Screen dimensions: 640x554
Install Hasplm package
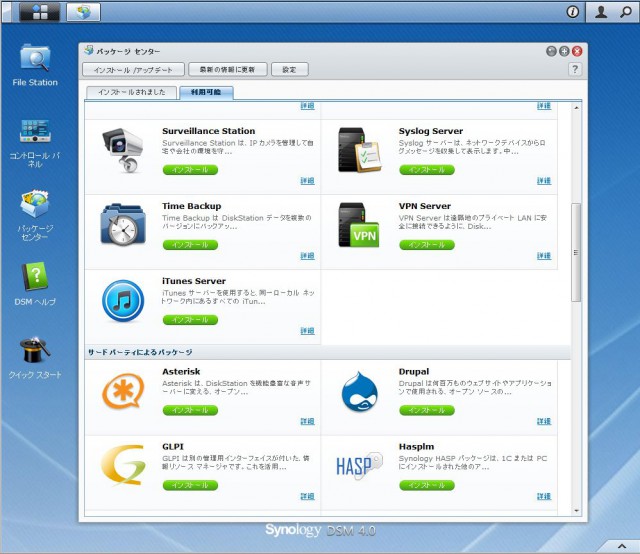tap(427, 485)
